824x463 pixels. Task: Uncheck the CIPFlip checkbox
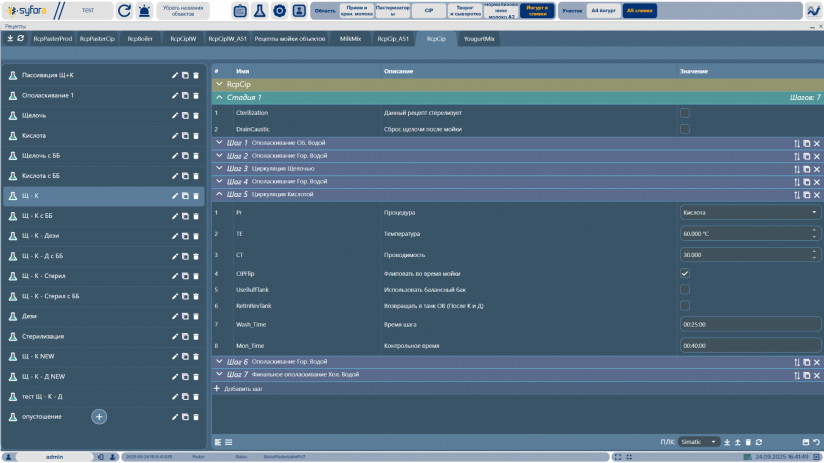[685, 273]
